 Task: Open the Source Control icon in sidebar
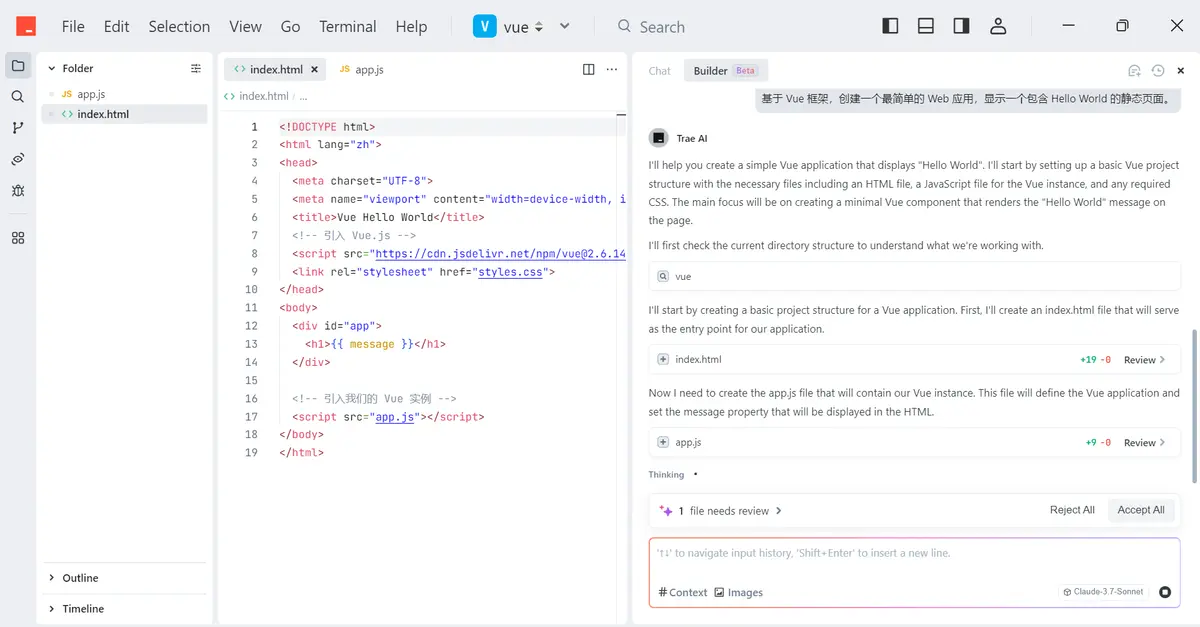(x=18, y=128)
